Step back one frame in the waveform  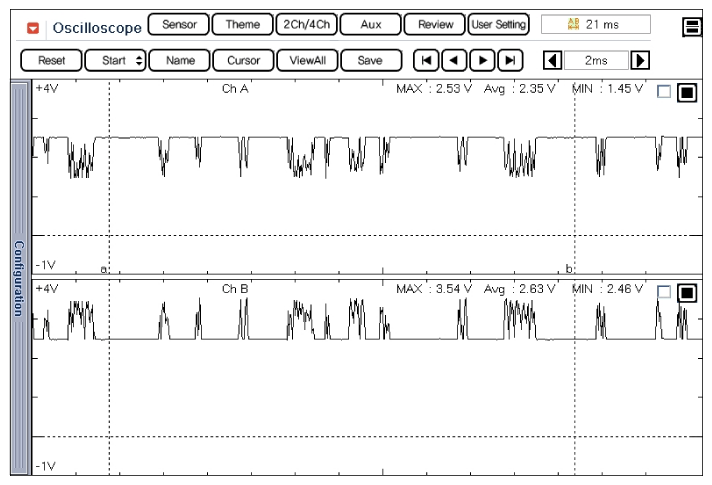(455, 60)
